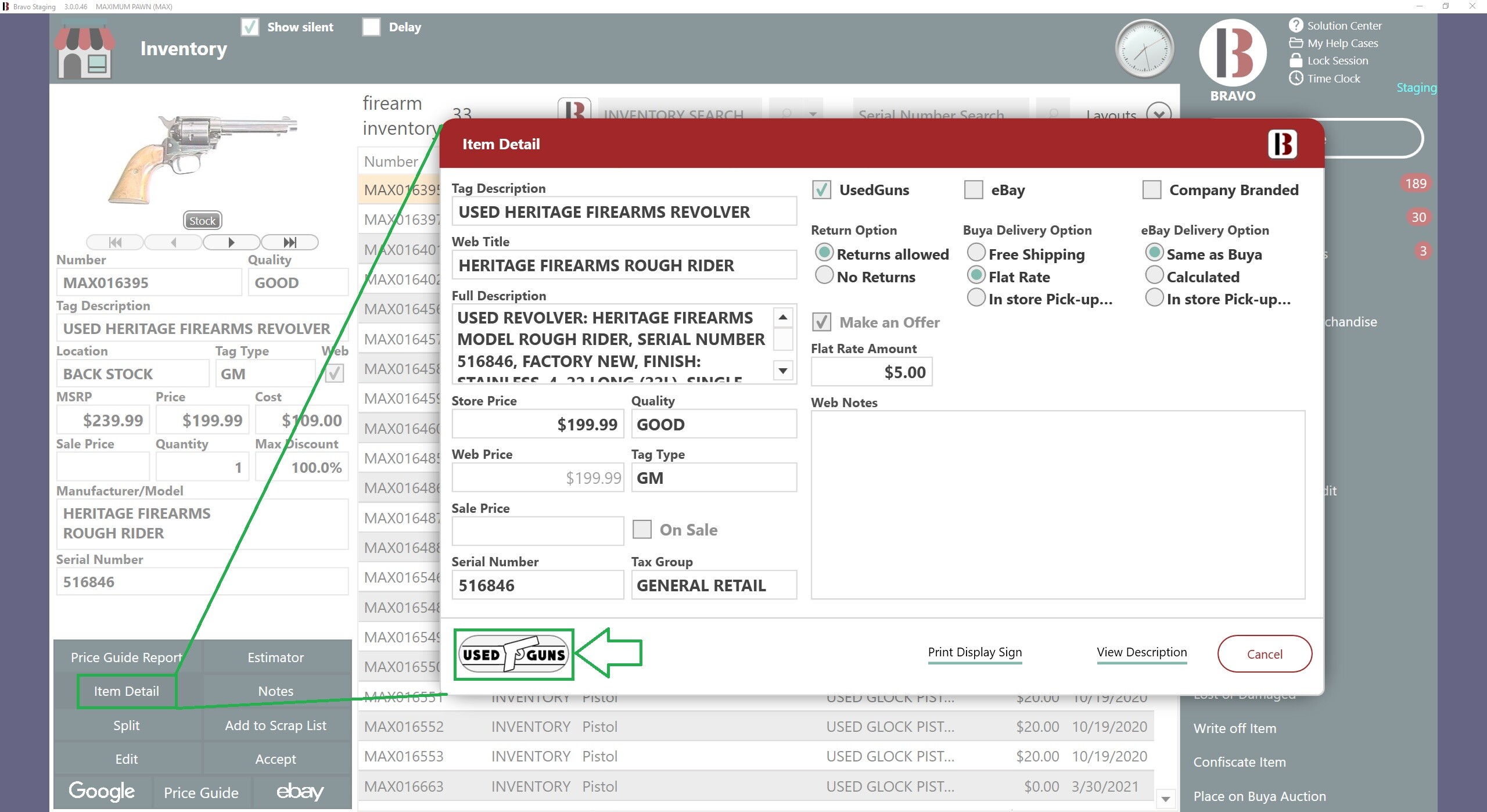1487x812 pixels.
Task: Toggle Delay checkbox
Action: coord(371,27)
